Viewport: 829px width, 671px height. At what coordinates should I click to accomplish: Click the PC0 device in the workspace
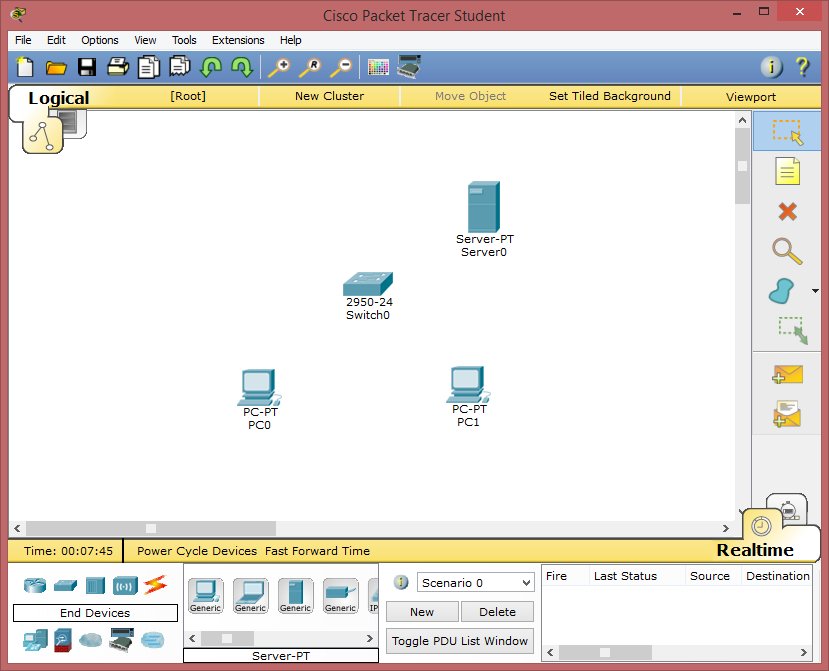click(x=258, y=390)
